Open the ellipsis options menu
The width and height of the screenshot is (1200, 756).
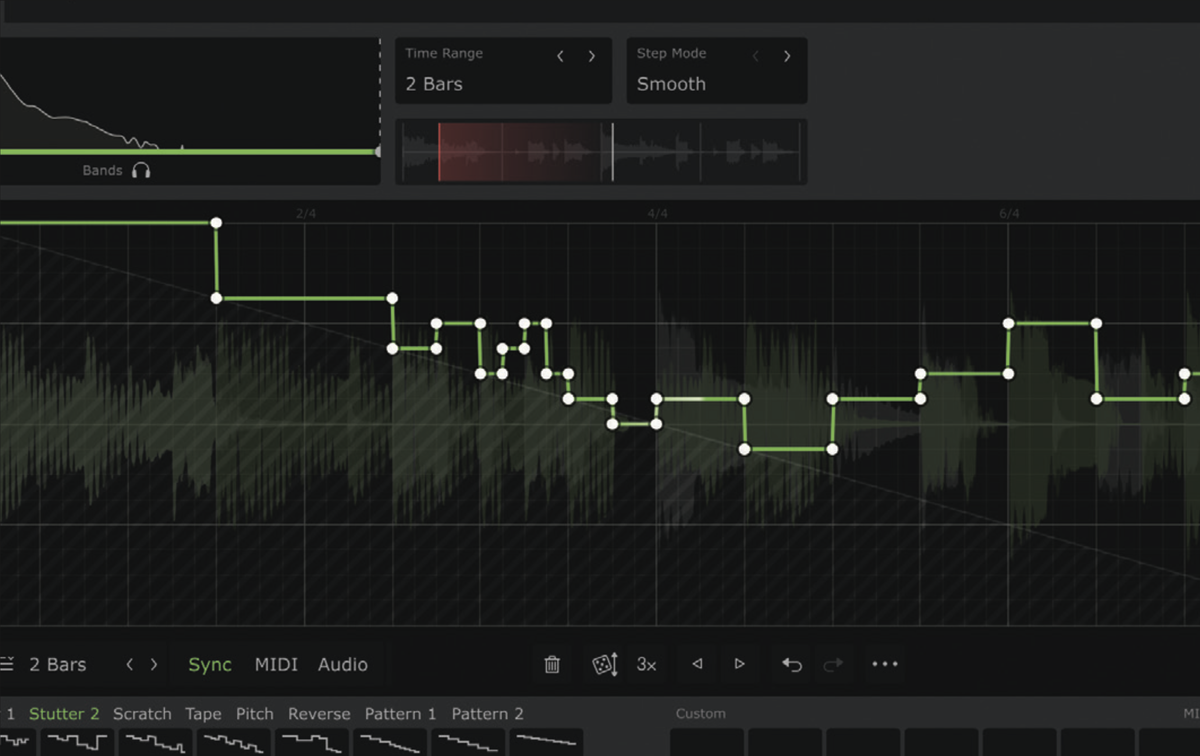click(x=884, y=663)
